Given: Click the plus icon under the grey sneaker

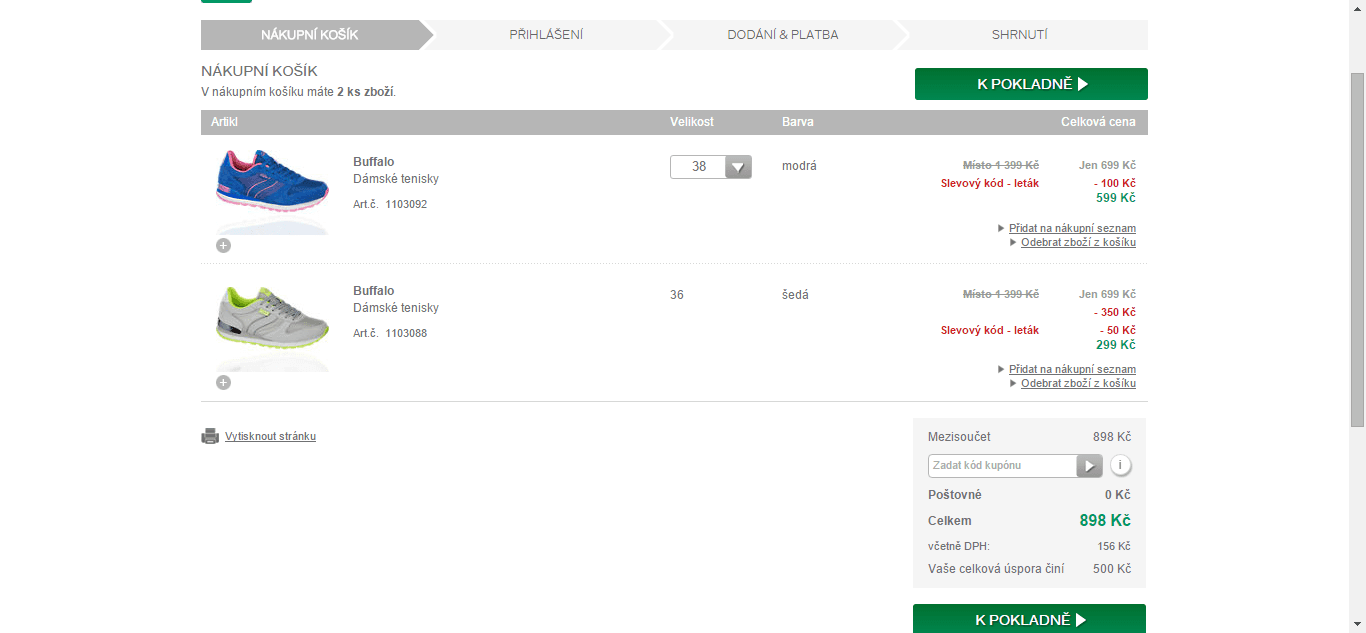Looking at the screenshot, I should tap(223, 382).
